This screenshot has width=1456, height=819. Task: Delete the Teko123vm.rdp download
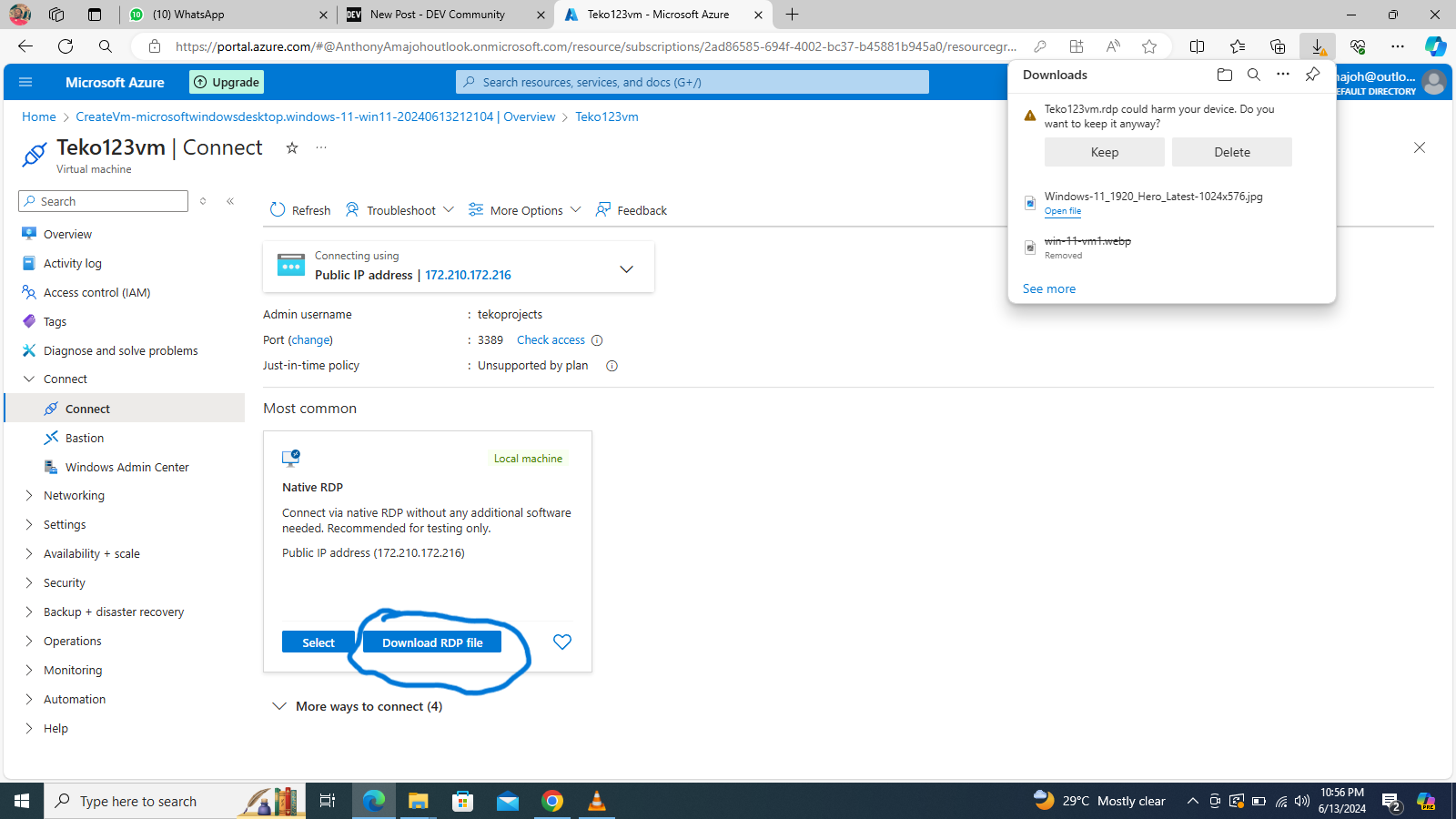[x=1232, y=152]
